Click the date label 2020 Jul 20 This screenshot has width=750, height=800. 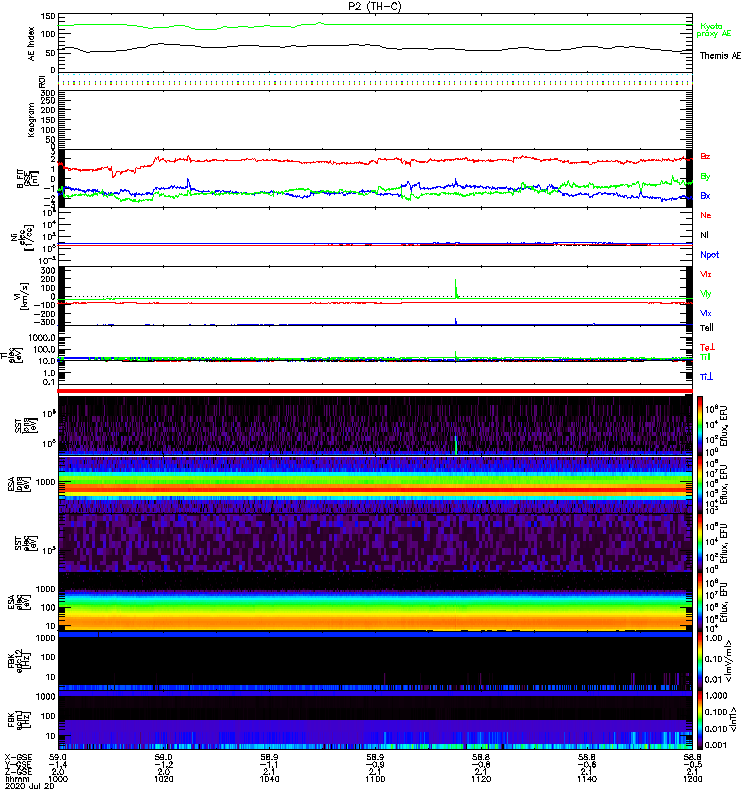pyautogui.click(x=29, y=786)
